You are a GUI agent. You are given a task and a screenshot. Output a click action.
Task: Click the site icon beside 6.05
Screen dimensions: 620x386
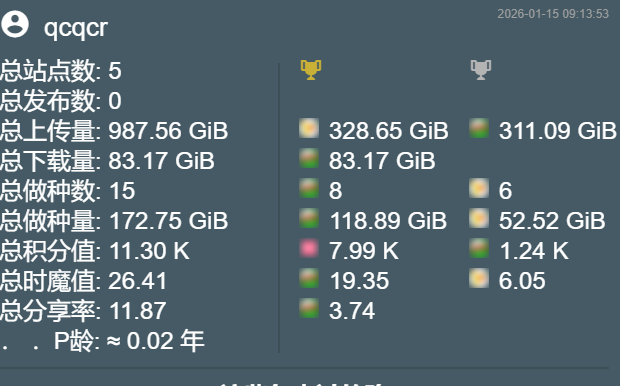(479, 278)
